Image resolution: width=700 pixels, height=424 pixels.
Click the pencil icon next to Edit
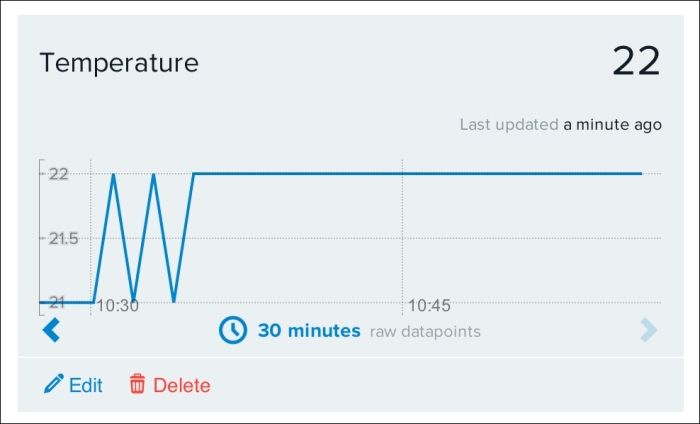point(54,384)
